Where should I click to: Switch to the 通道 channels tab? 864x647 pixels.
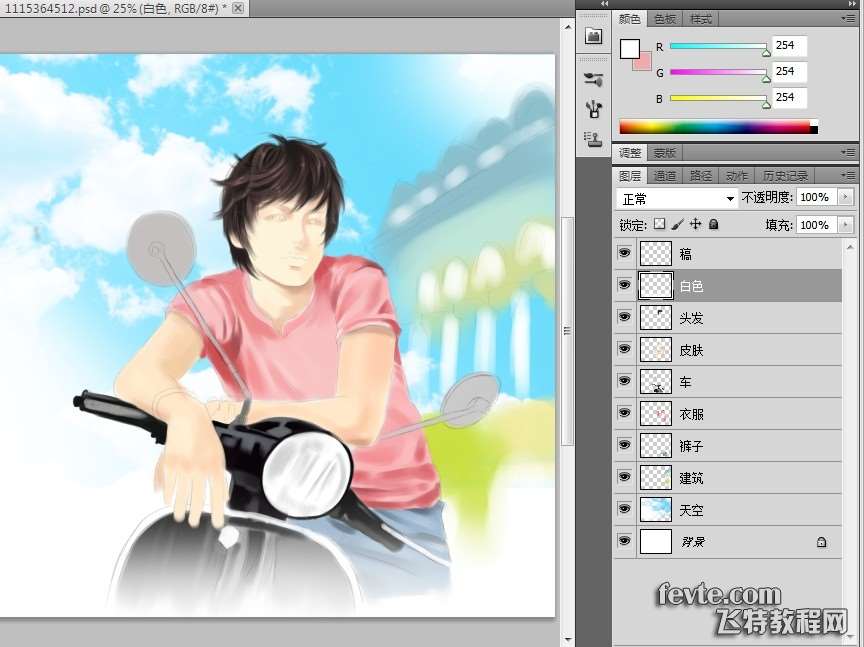tap(665, 176)
